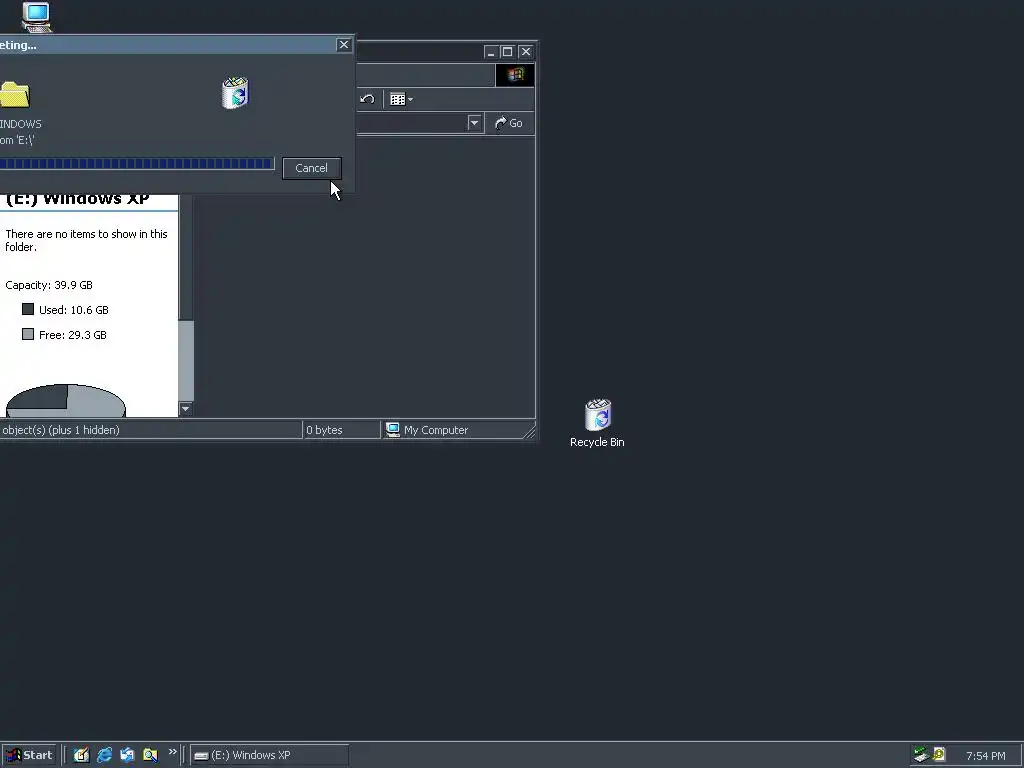Launch Internet Explorer from quick launch

pos(104,755)
